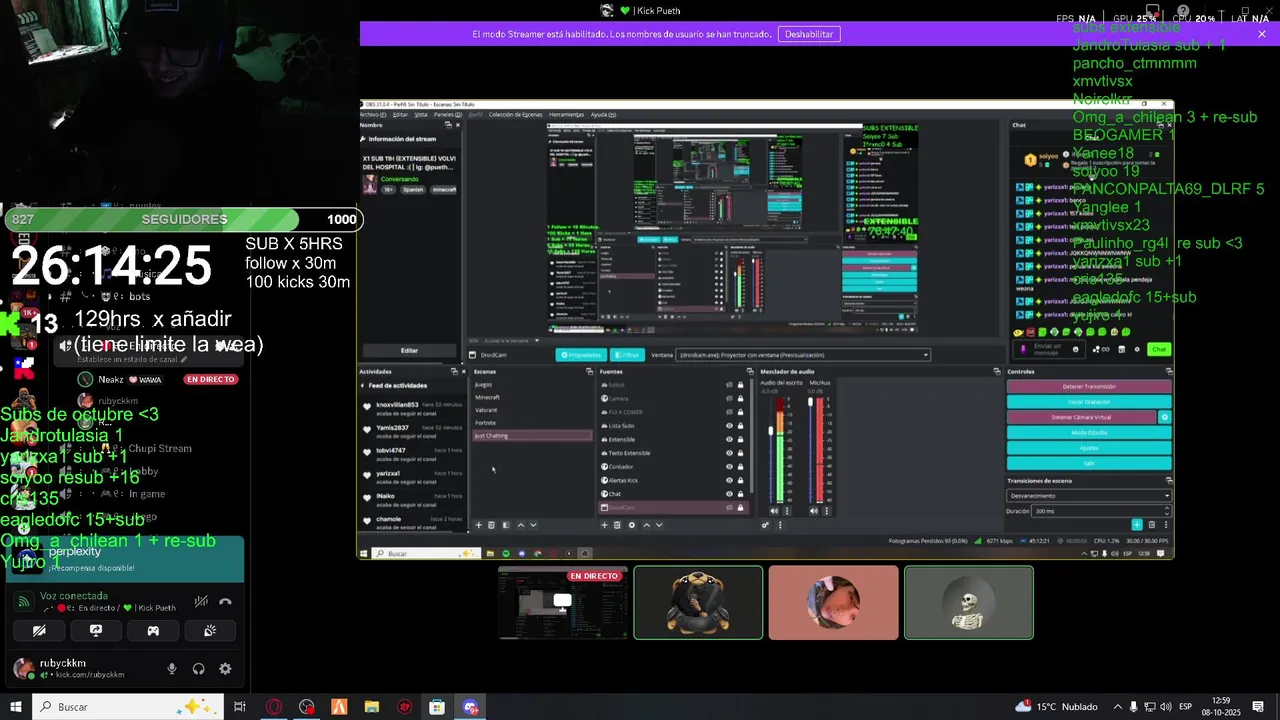This screenshot has width=1280, height=720.
Task: Open the Windows Start menu
Action: coord(16,707)
